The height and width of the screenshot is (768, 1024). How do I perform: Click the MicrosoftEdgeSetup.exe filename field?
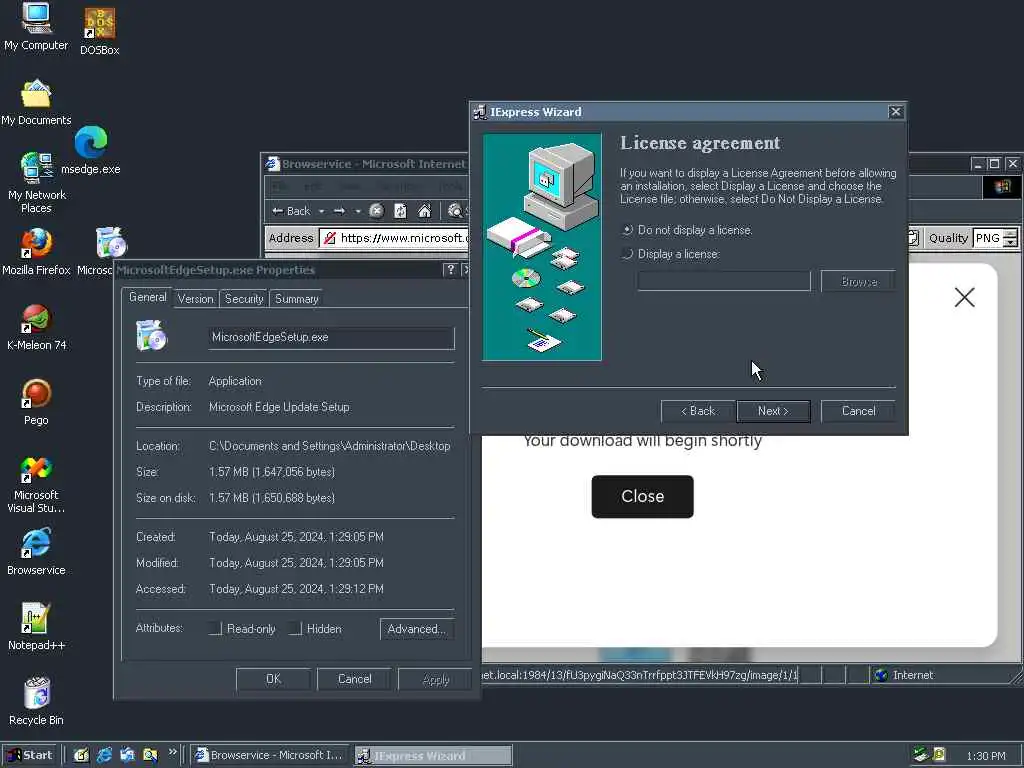[331, 337]
